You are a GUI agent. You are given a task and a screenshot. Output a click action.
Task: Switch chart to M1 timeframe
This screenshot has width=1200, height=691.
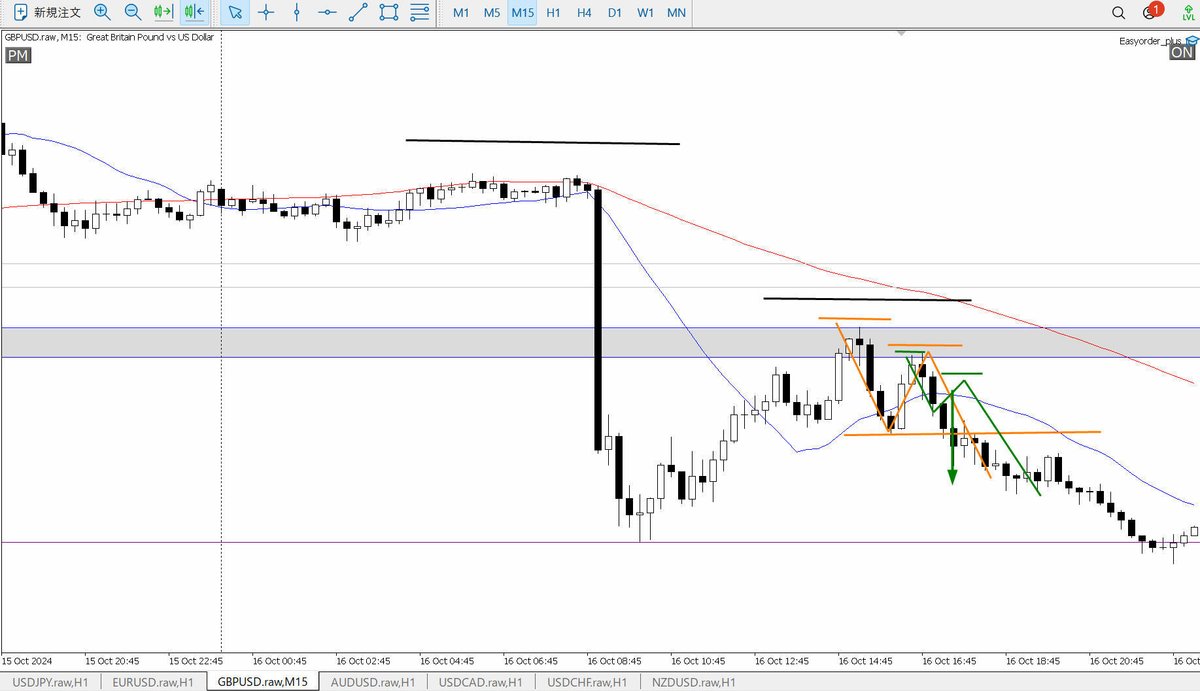pyautogui.click(x=461, y=12)
